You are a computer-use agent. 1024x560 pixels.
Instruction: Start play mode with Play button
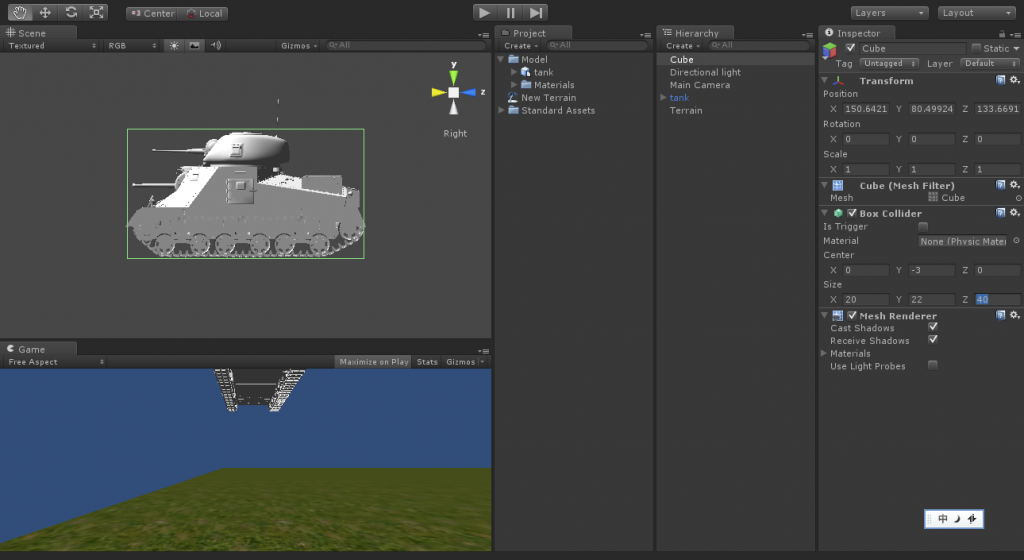point(484,12)
